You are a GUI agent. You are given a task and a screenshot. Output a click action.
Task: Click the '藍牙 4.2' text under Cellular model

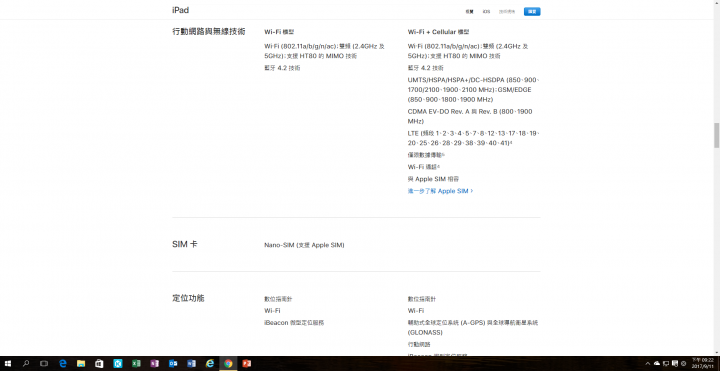425,68
